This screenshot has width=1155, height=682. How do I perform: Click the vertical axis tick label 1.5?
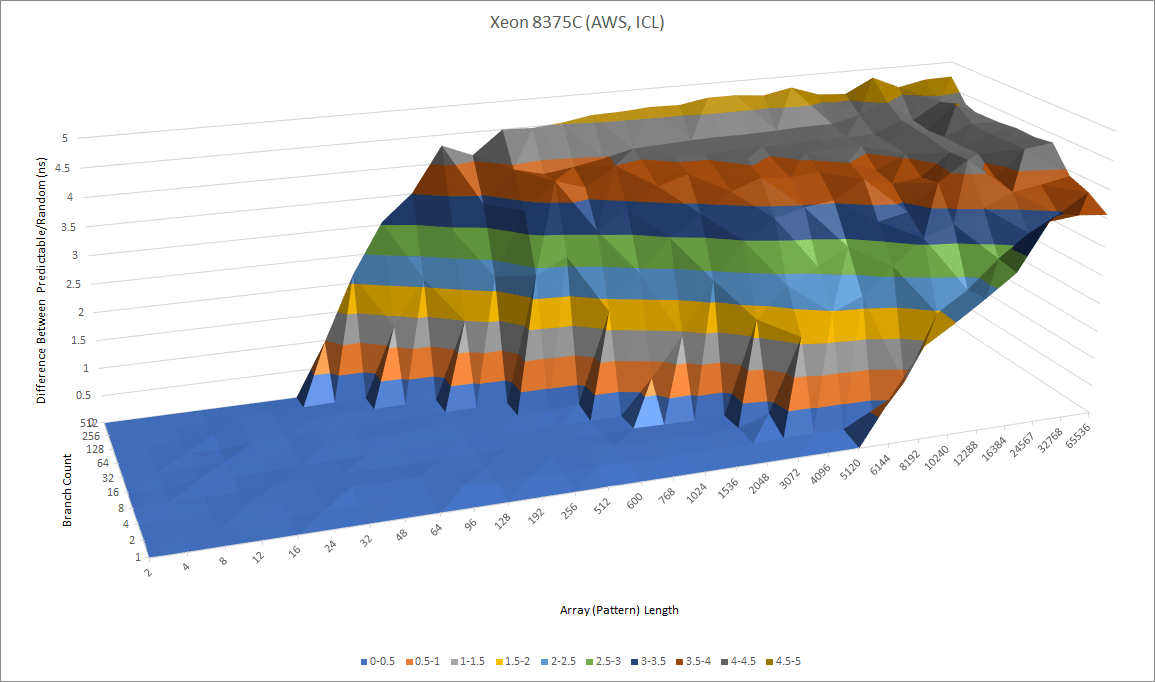(80, 340)
